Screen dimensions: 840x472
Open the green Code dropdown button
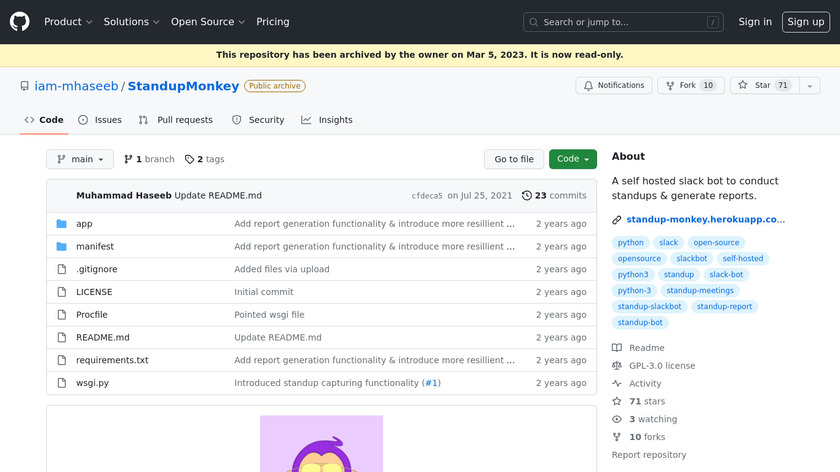click(572, 159)
